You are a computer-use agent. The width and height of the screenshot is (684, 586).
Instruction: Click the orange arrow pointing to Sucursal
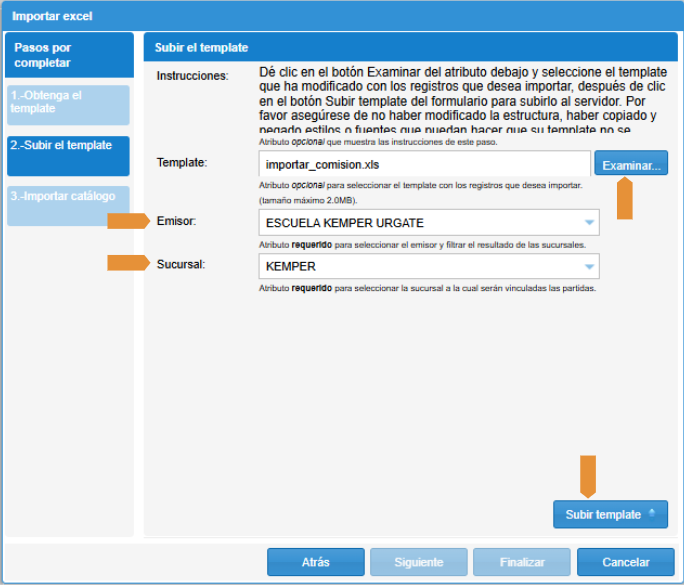[127, 263]
